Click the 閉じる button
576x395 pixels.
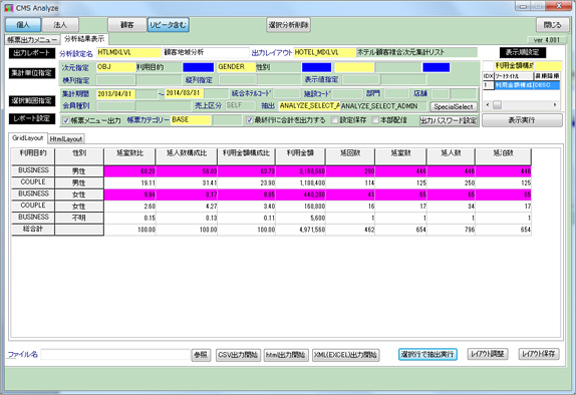pyautogui.click(x=552, y=25)
